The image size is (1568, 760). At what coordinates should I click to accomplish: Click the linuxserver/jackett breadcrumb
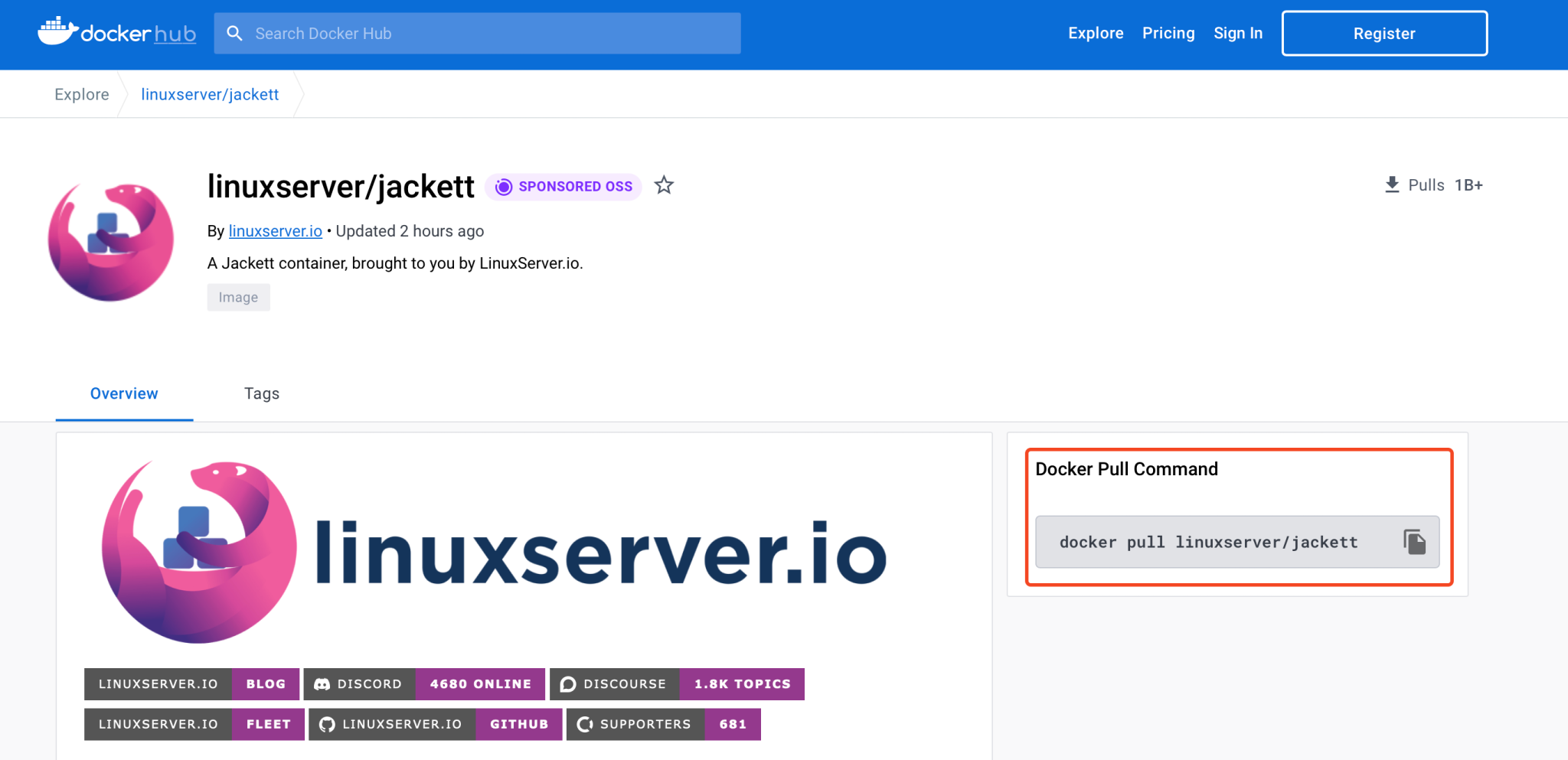pos(210,94)
